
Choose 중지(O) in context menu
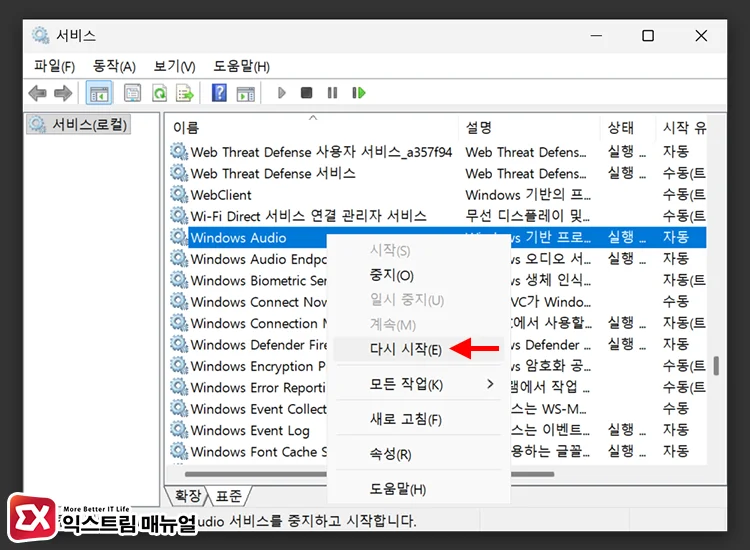pyautogui.click(x=392, y=275)
